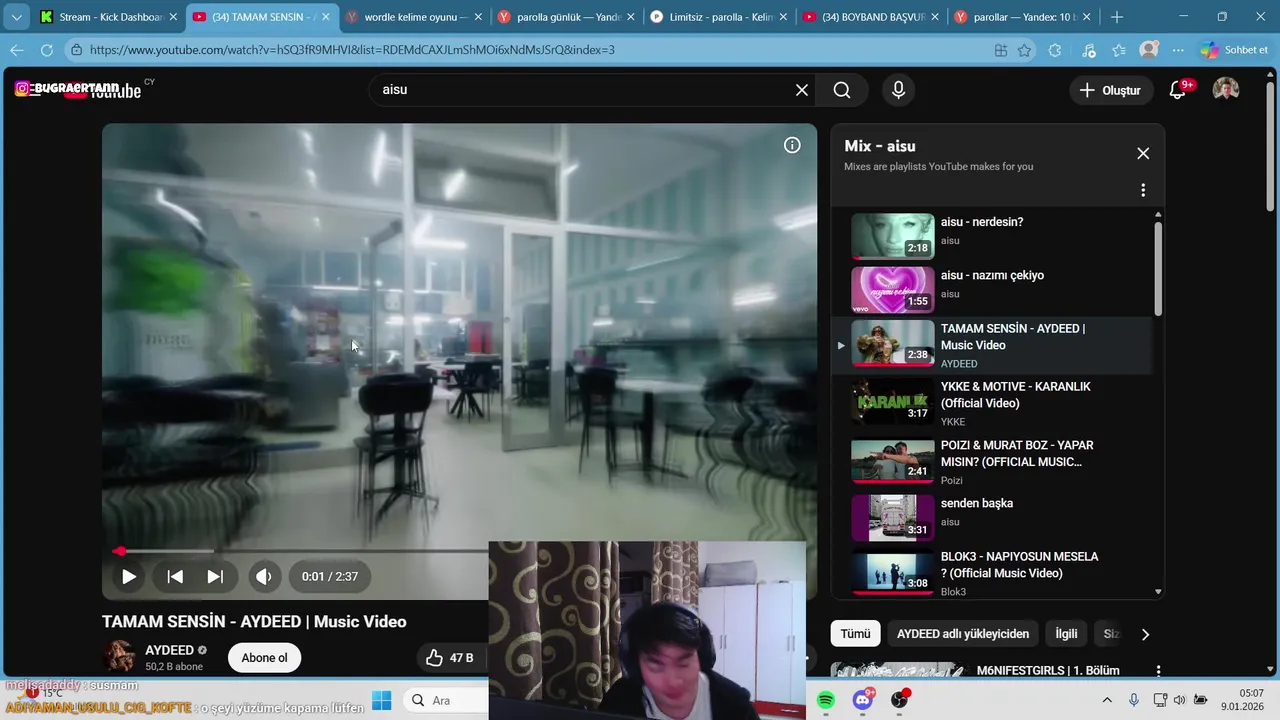The image size is (1280, 720).
Task: Skip to the previous video in player
Action: click(175, 576)
